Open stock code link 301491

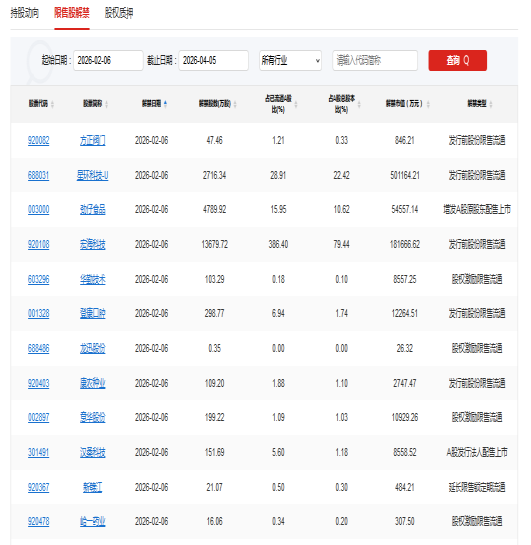point(39,452)
